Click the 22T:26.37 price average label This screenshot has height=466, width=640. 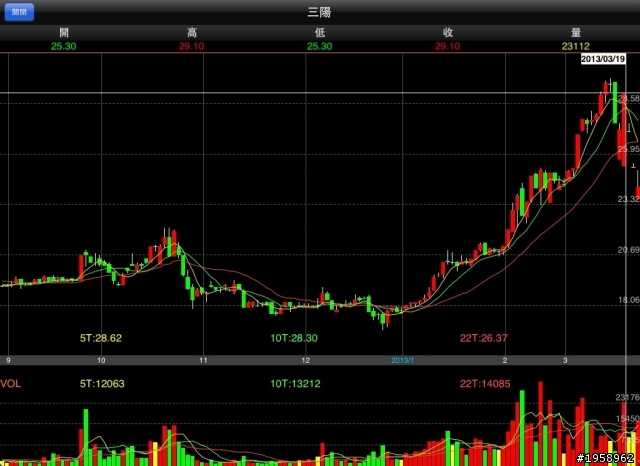(x=484, y=338)
